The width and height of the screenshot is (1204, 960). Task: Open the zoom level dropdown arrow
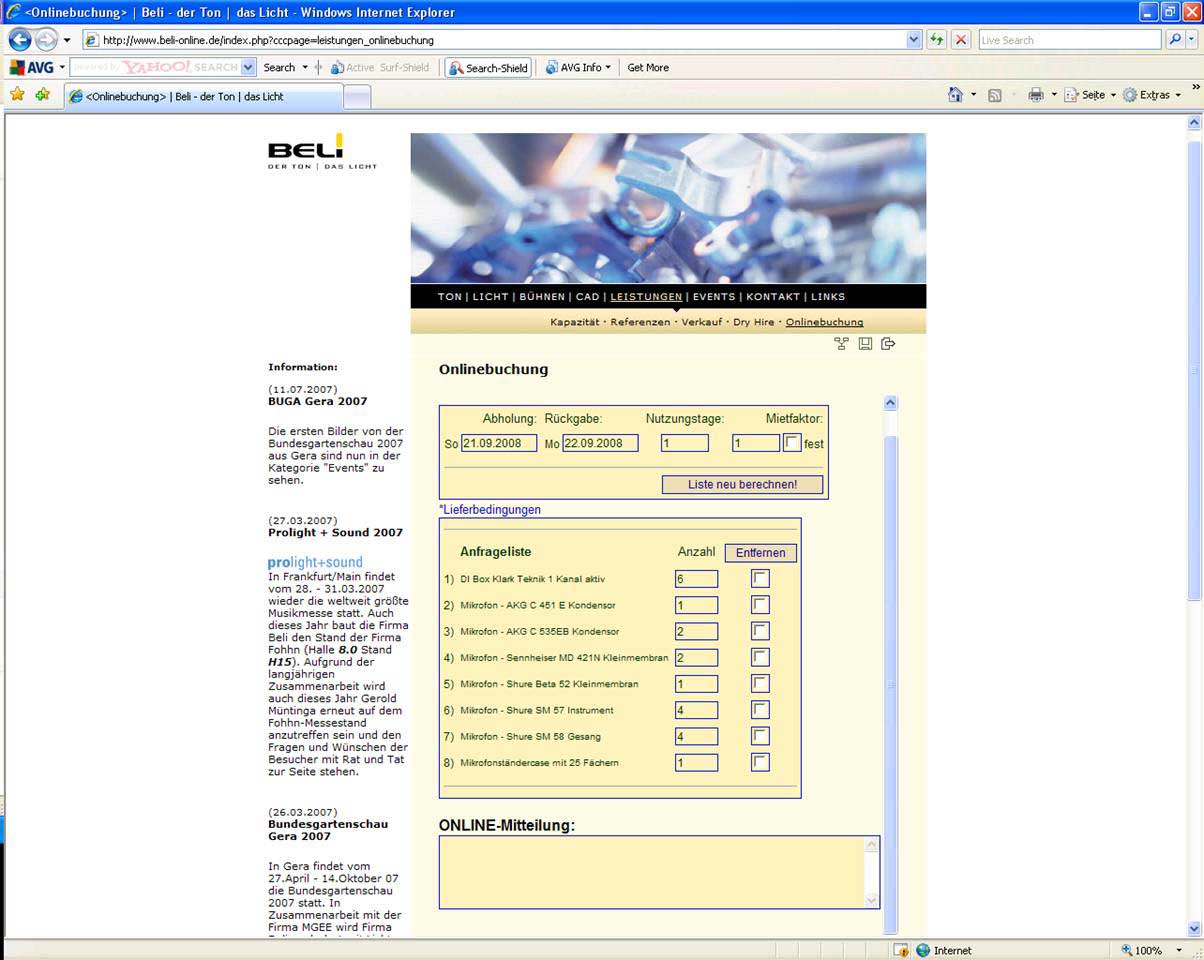pyautogui.click(x=1179, y=950)
